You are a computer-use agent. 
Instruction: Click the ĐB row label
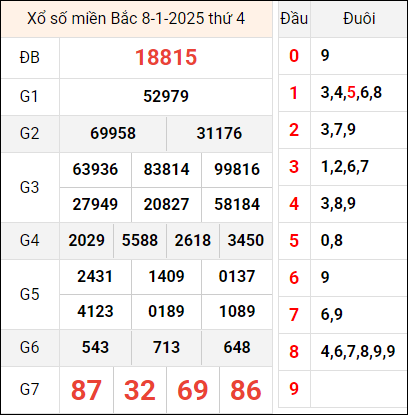click(30, 57)
